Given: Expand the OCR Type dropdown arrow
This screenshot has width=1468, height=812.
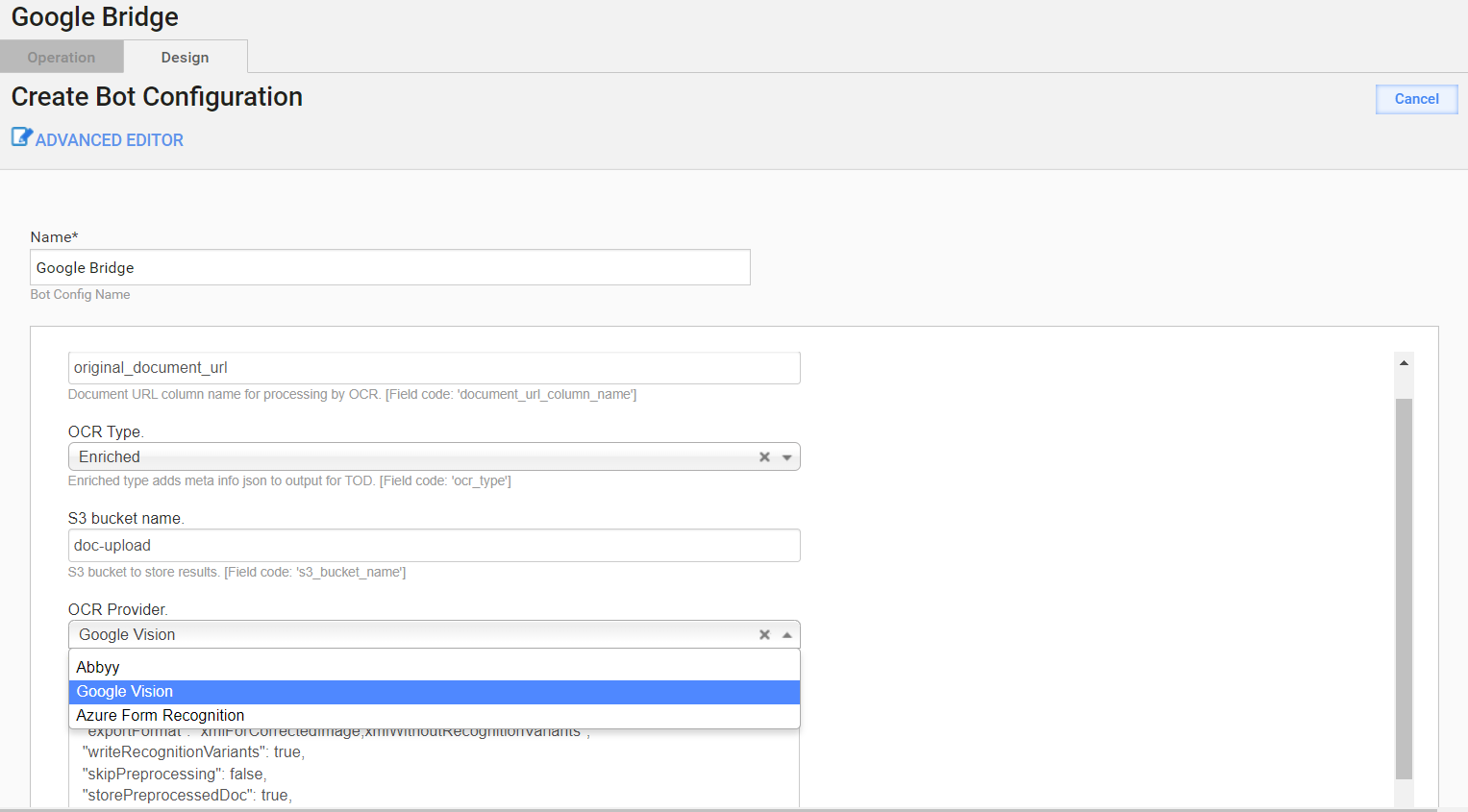Looking at the screenshot, I should (x=787, y=457).
